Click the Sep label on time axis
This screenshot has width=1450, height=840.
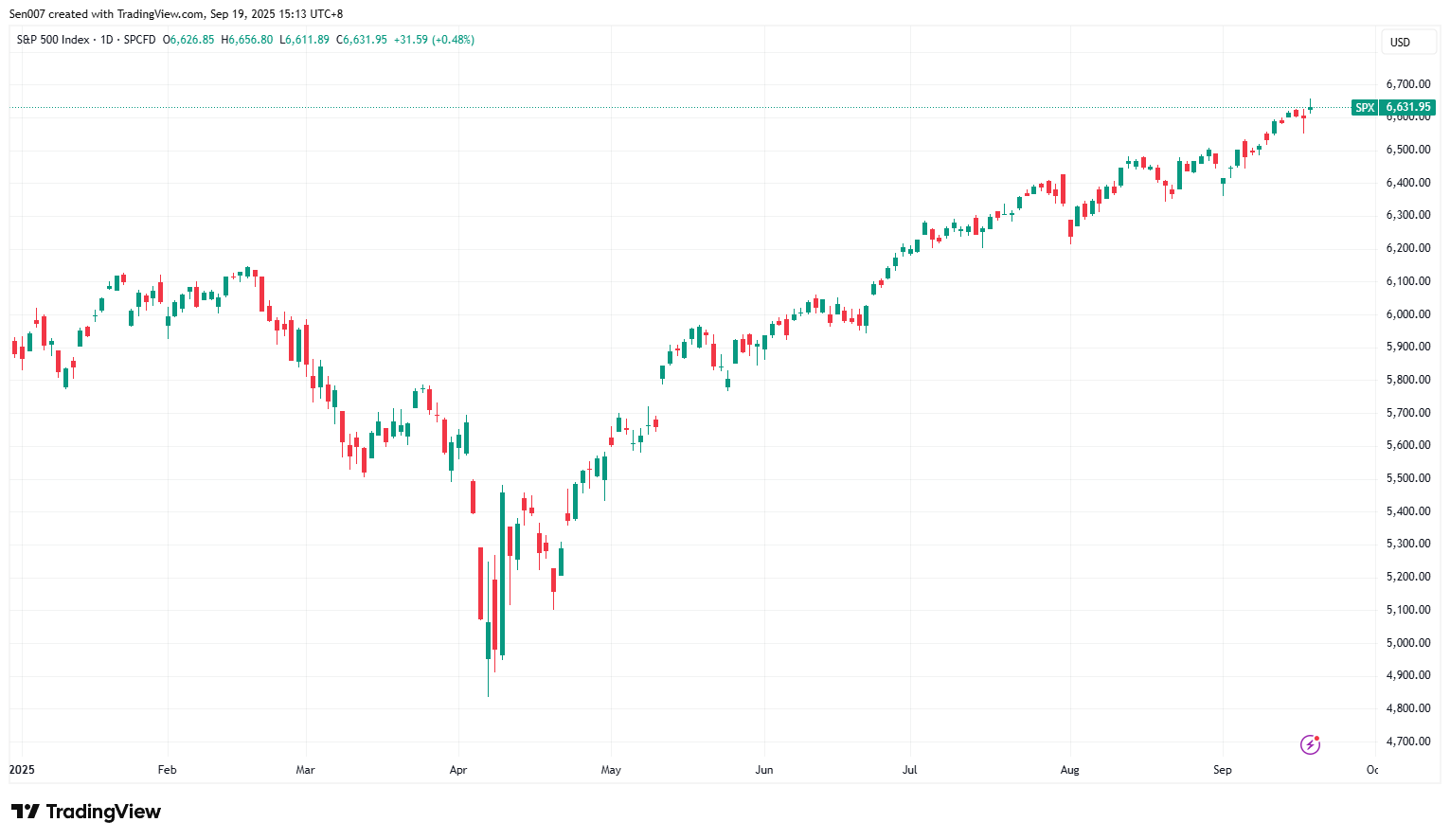(1223, 770)
